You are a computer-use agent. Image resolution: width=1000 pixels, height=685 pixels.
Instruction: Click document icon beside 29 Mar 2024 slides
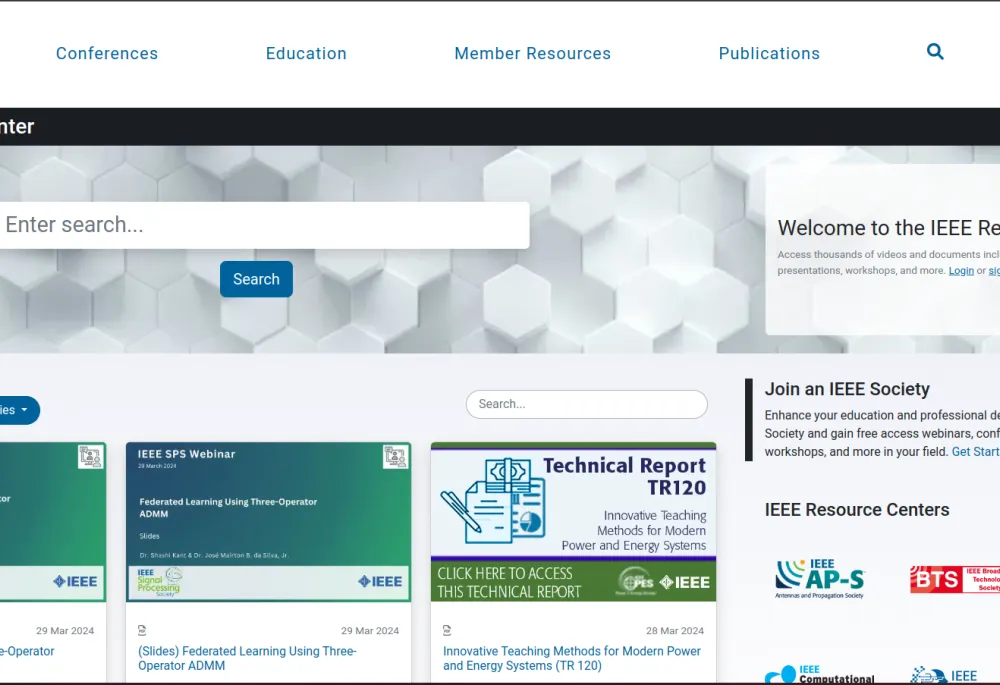click(x=142, y=630)
